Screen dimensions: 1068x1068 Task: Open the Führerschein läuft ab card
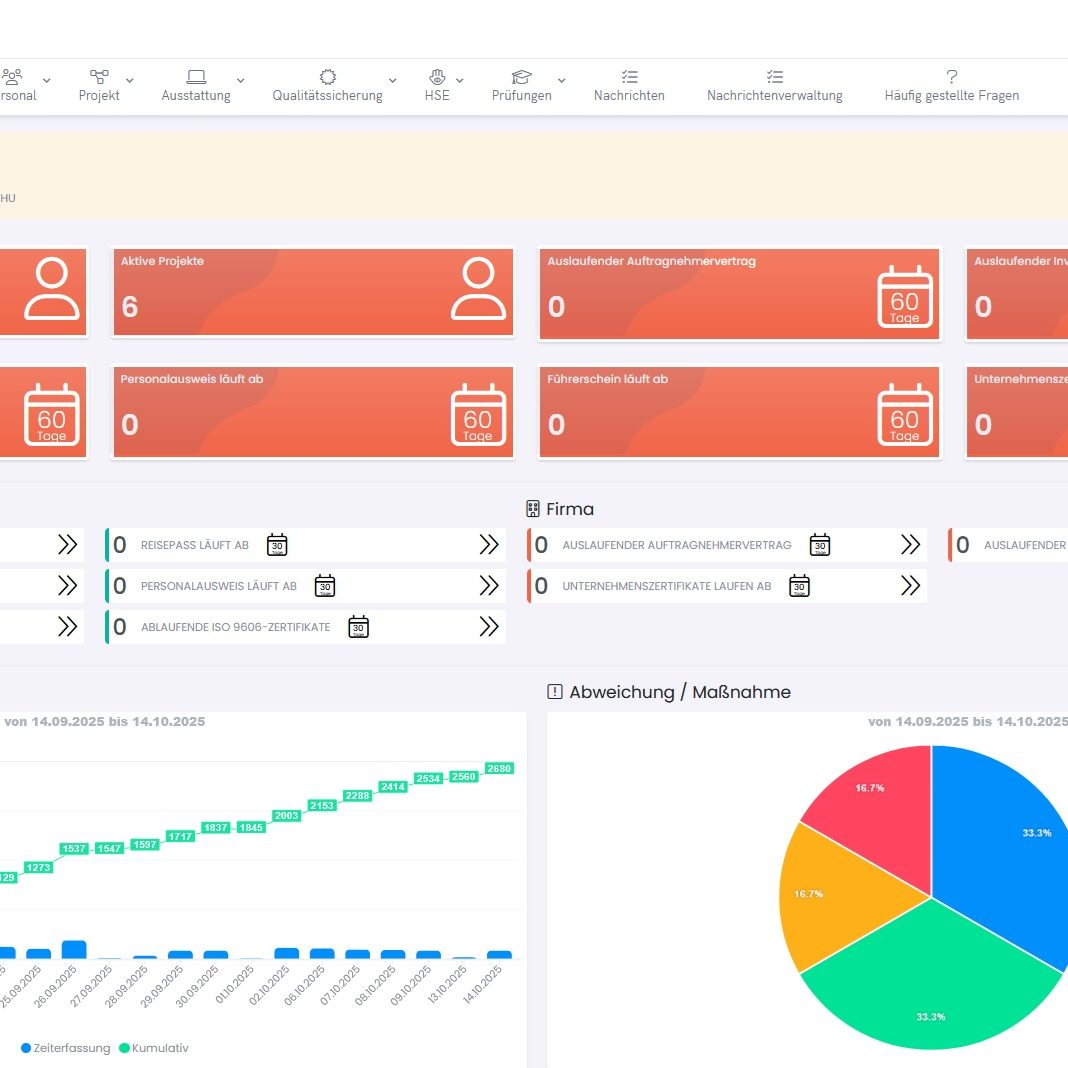pos(739,411)
